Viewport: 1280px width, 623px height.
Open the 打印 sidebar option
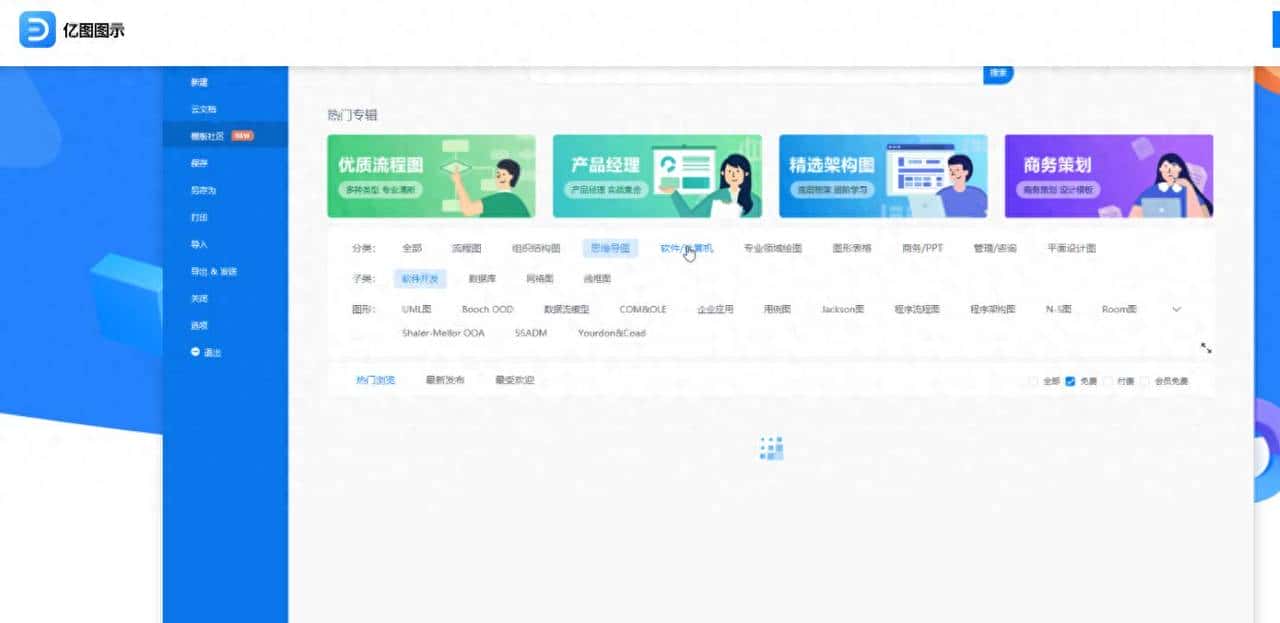point(200,216)
